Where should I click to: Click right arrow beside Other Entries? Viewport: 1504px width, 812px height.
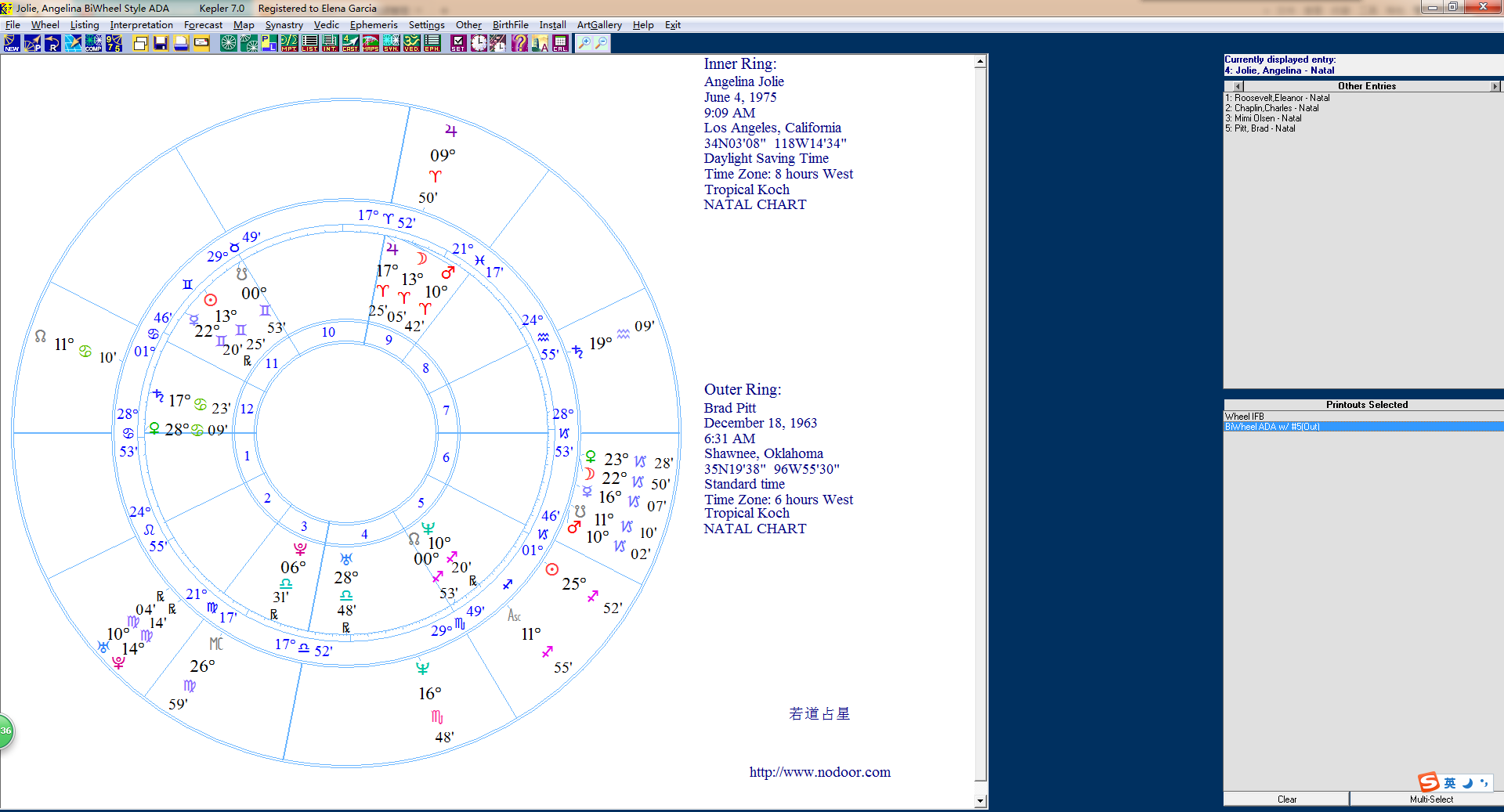coord(1495,86)
